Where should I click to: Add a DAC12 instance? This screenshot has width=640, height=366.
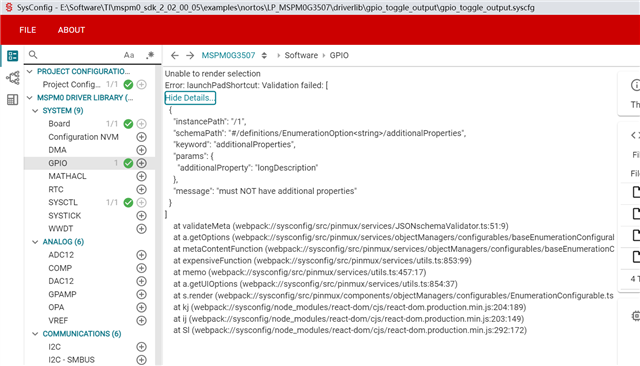141,281
